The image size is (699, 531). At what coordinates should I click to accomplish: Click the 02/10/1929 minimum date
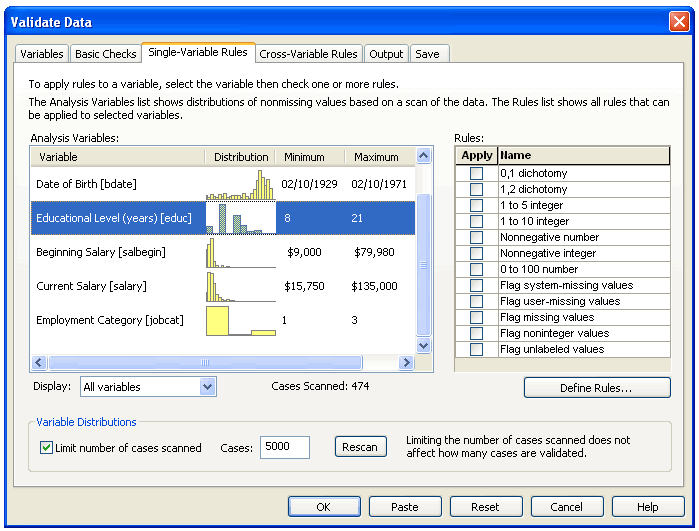[309, 184]
